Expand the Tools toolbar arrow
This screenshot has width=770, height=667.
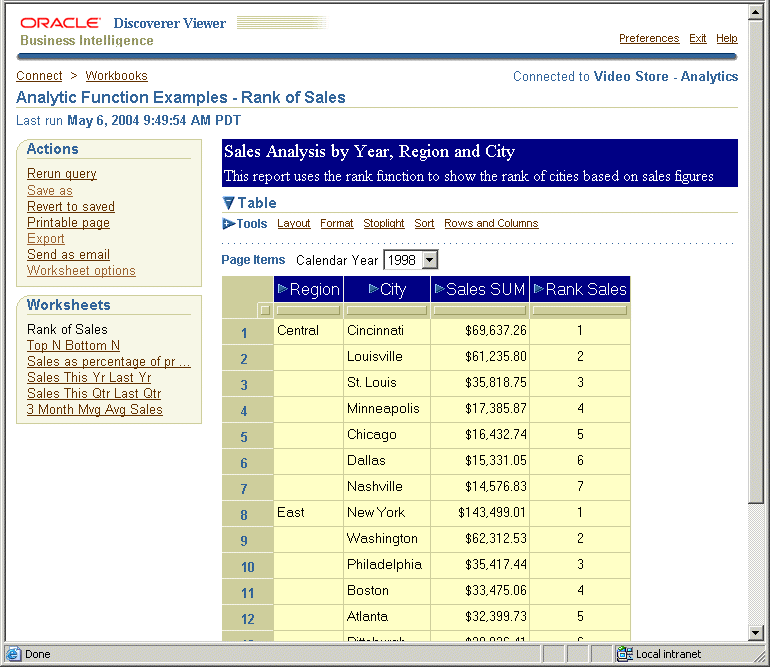pyautogui.click(x=228, y=224)
